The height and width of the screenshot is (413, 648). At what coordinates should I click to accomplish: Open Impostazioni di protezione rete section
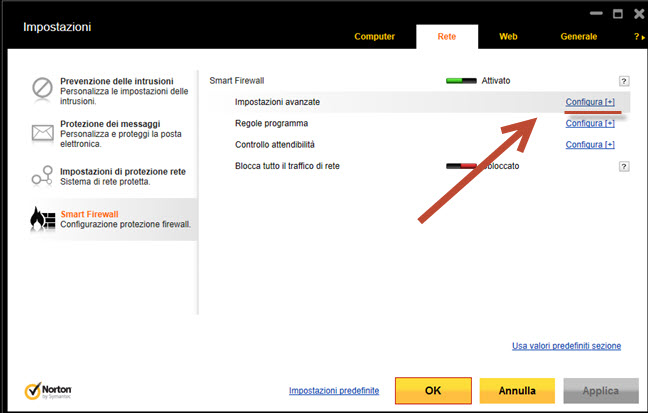pos(112,176)
